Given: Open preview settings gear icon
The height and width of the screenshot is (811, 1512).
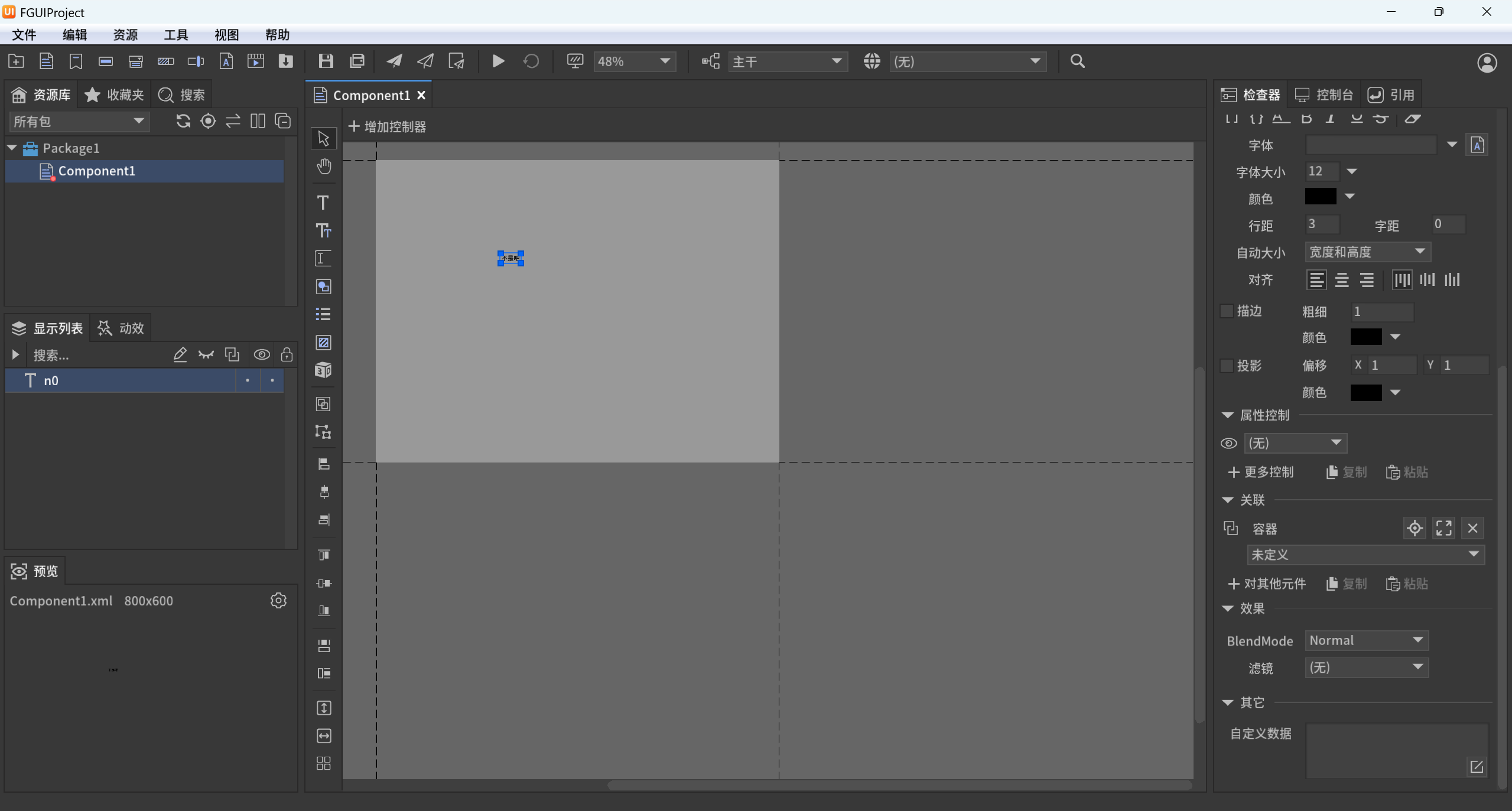Looking at the screenshot, I should pyautogui.click(x=278, y=601).
